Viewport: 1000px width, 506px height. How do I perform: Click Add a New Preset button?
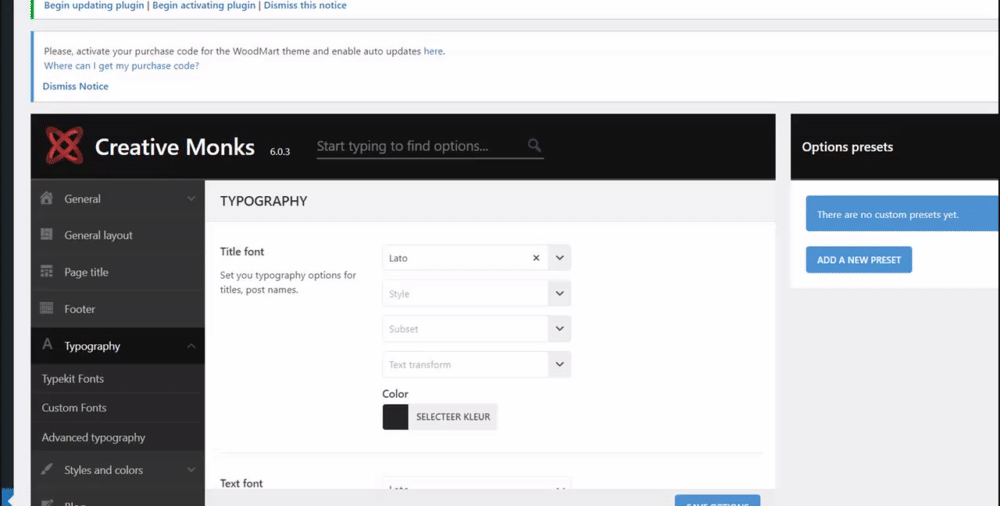(858, 260)
